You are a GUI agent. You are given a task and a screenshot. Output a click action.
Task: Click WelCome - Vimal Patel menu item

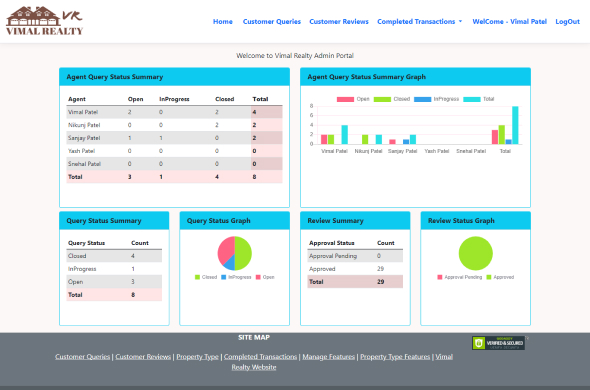click(509, 22)
